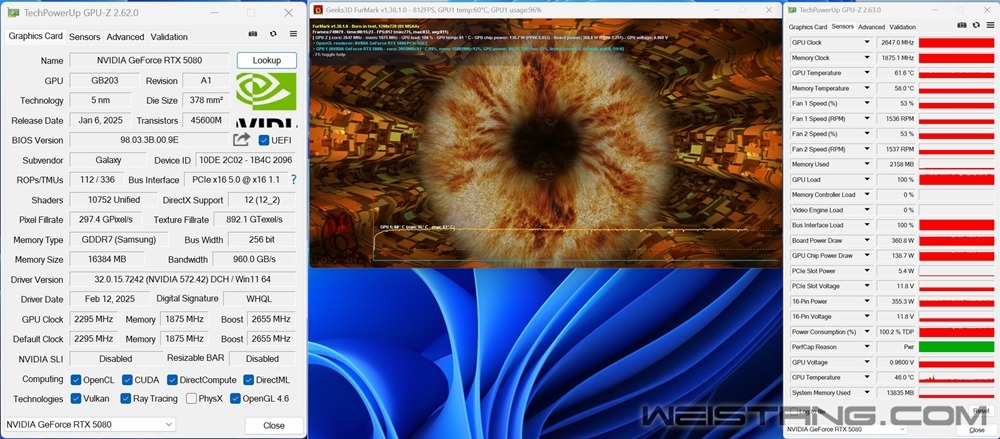Click the 360.8 W Board Power Draw value
Screen dimensions: 1000x439
896,241
